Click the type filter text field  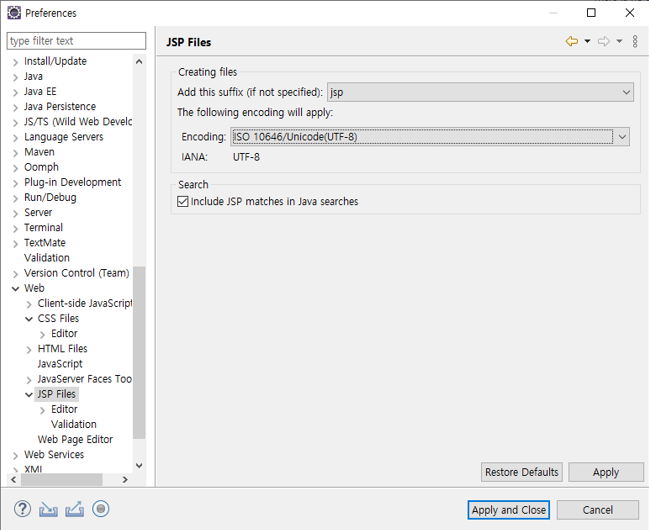pos(76,41)
